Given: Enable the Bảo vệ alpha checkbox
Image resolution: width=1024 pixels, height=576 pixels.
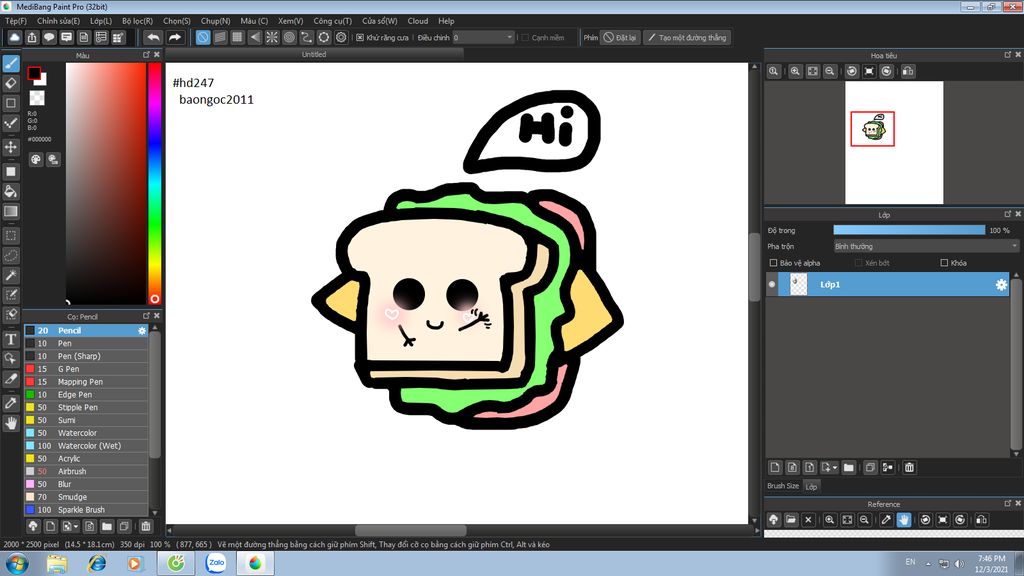Looking at the screenshot, I should [773, 263].
